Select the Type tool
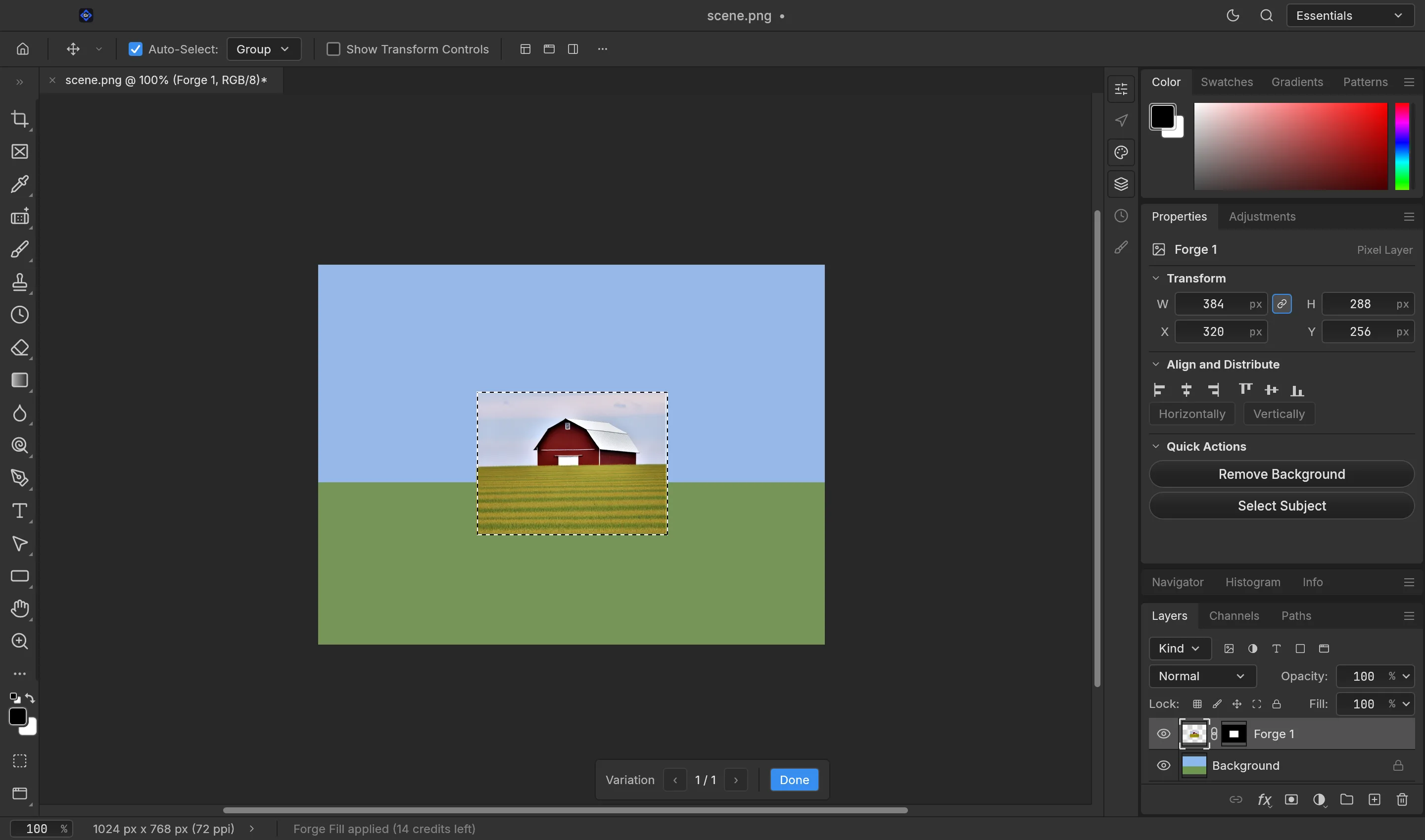Screen dimensions: 1425x840 20,511
